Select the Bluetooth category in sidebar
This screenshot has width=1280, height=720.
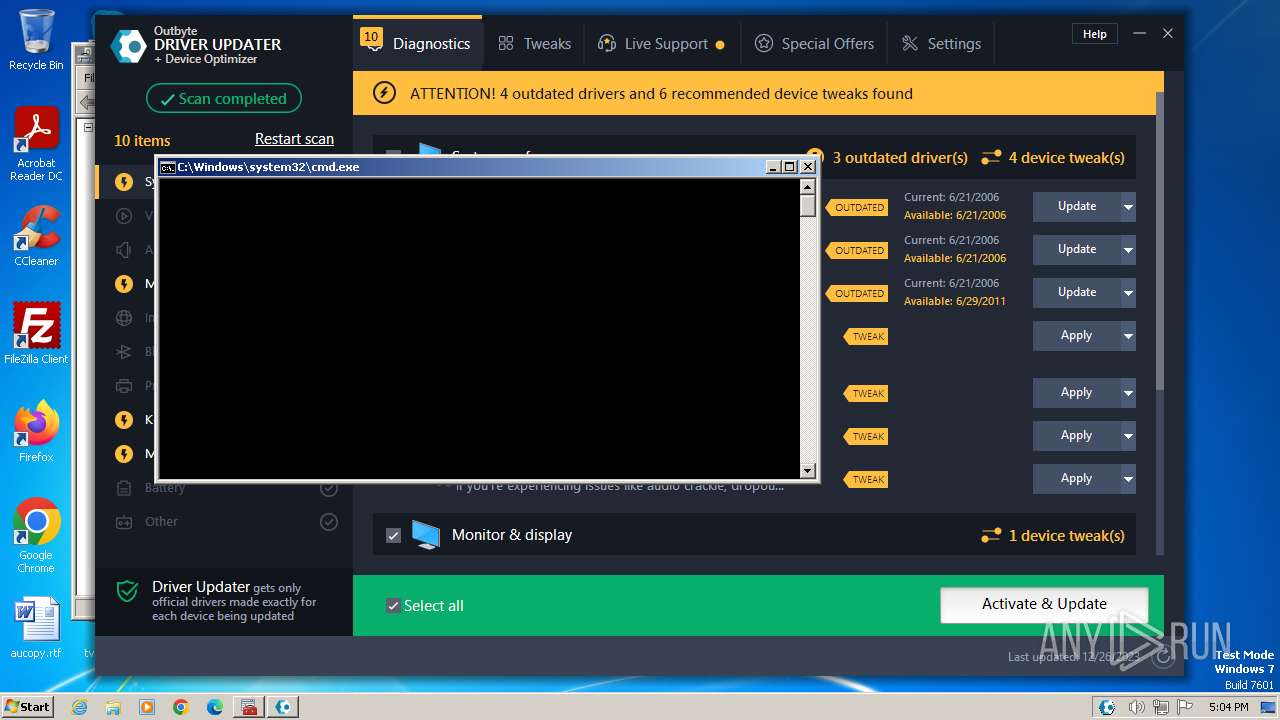coord(124,352)
